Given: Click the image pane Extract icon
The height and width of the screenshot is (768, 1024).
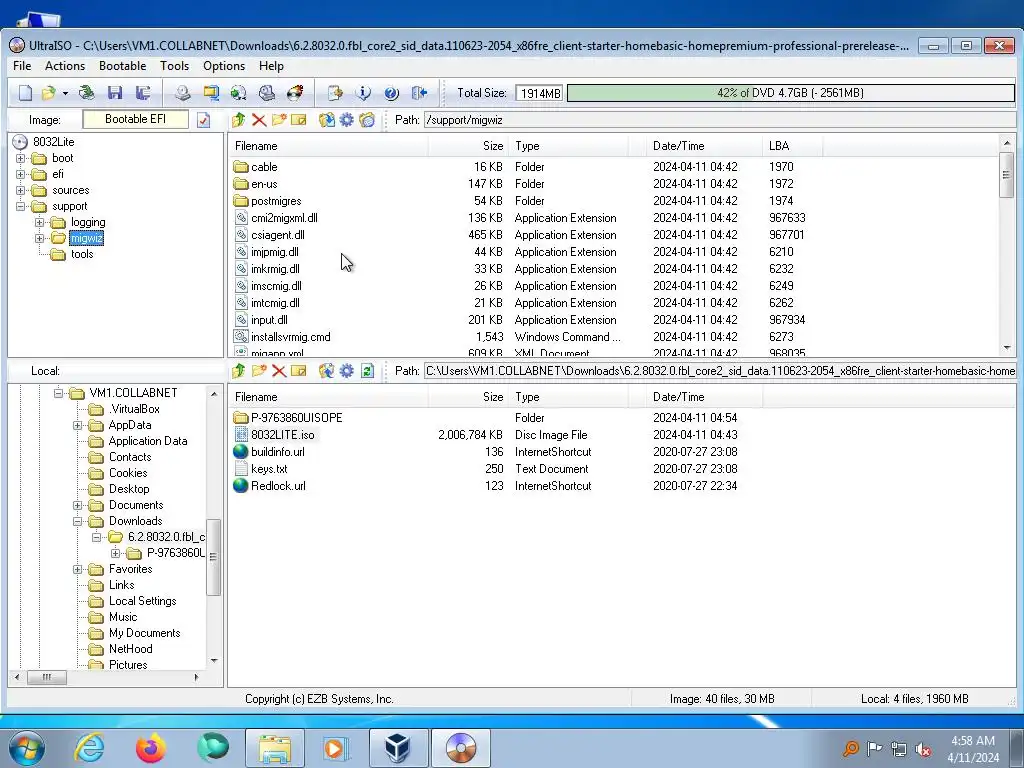Looking at the screenshot, I should [x=327, y=120].
